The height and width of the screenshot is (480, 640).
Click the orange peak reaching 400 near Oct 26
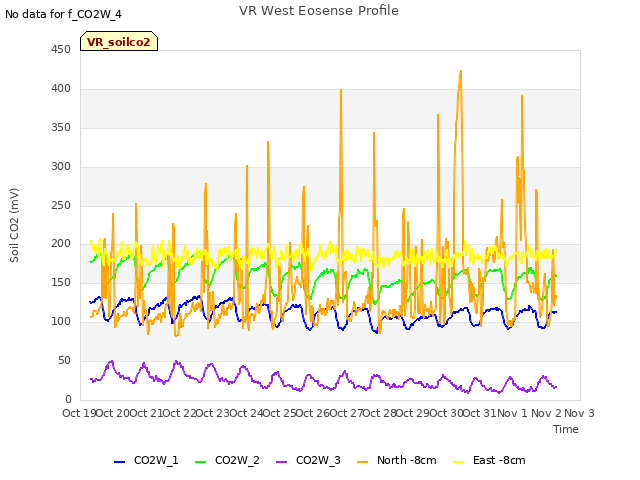pos(341,90)
